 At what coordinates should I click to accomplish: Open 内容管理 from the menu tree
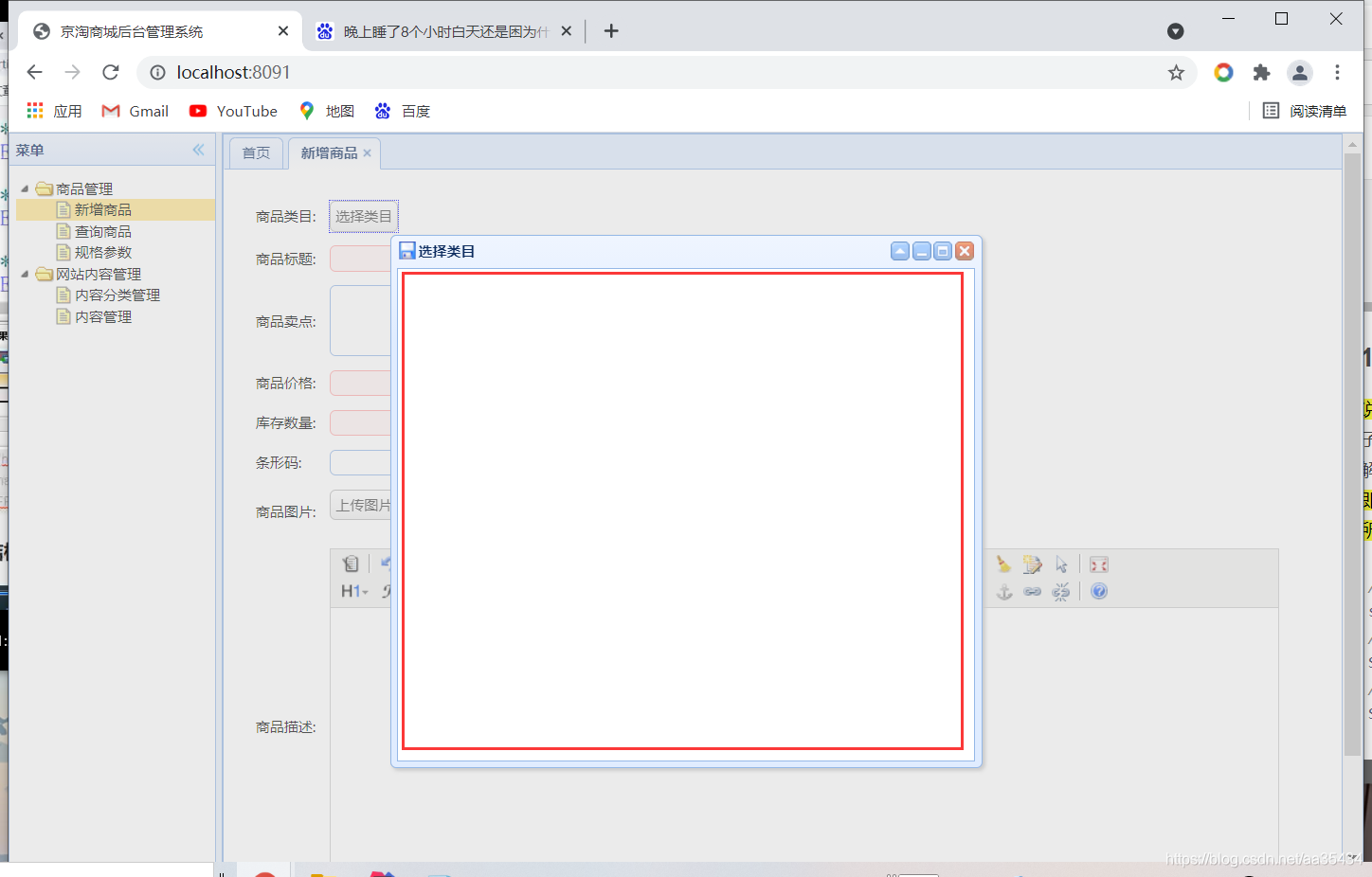coord(102,316)
